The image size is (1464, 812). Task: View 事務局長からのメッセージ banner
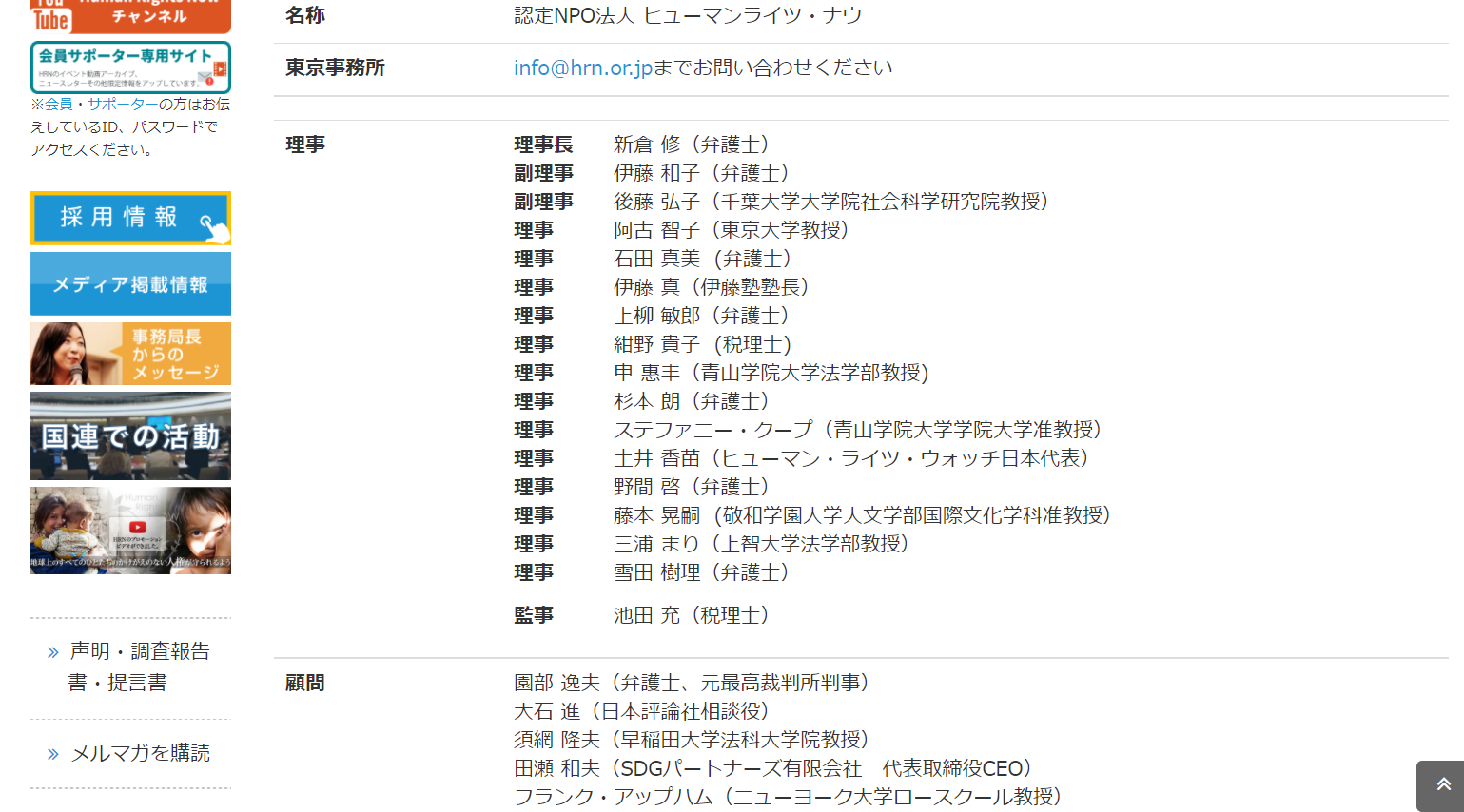pos(130,354)
